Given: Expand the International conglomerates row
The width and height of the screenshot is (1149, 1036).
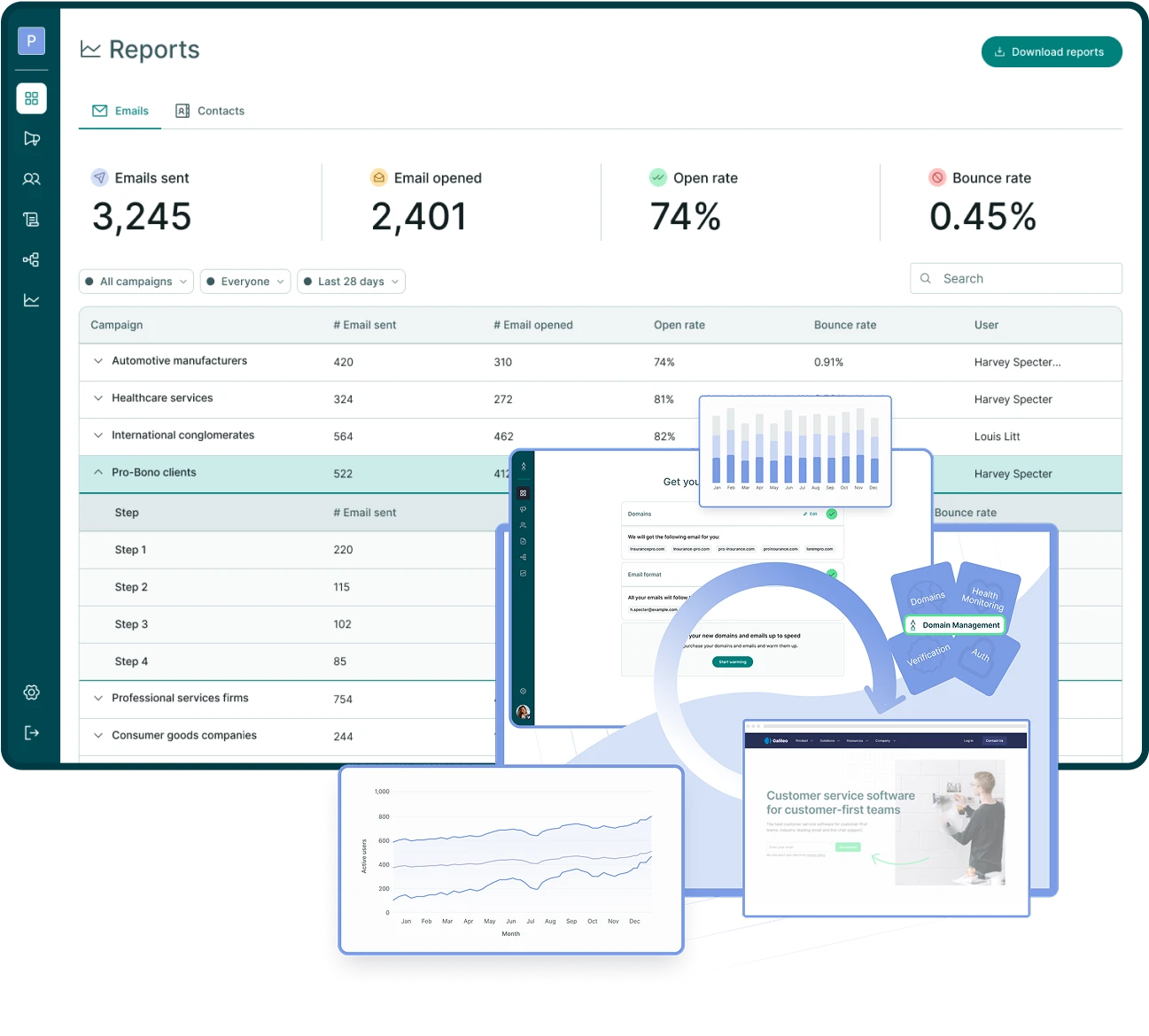Looking at the screenshot, I should [98, 436].
